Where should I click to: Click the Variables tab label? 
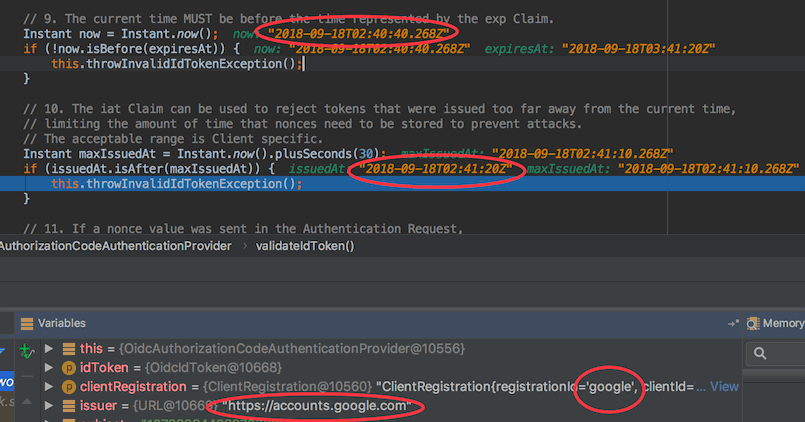click(61, 323)
